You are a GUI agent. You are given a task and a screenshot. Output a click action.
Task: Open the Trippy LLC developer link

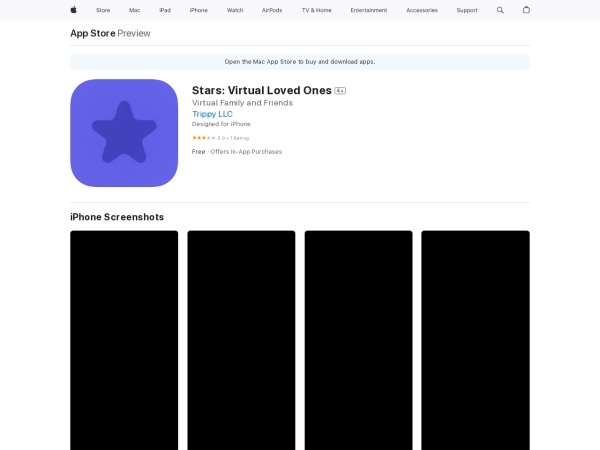(212, 114)
